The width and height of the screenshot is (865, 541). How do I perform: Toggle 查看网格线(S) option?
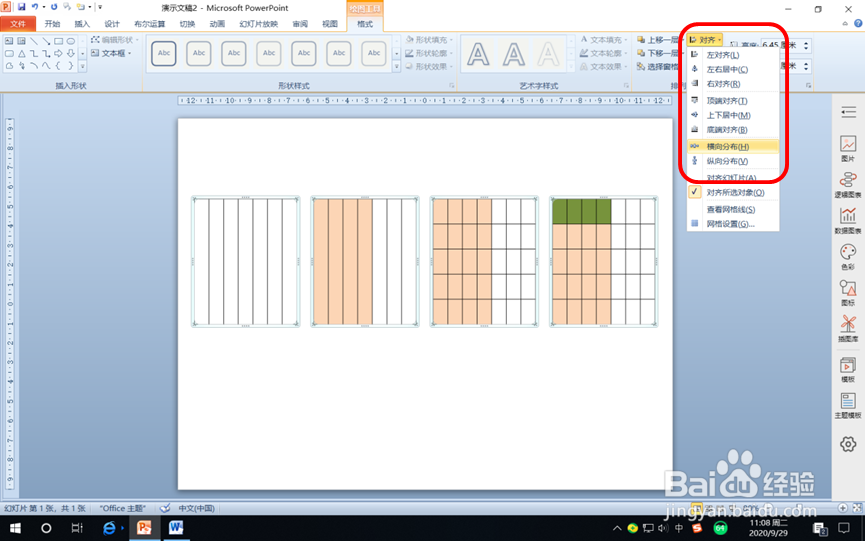[733, 210]
